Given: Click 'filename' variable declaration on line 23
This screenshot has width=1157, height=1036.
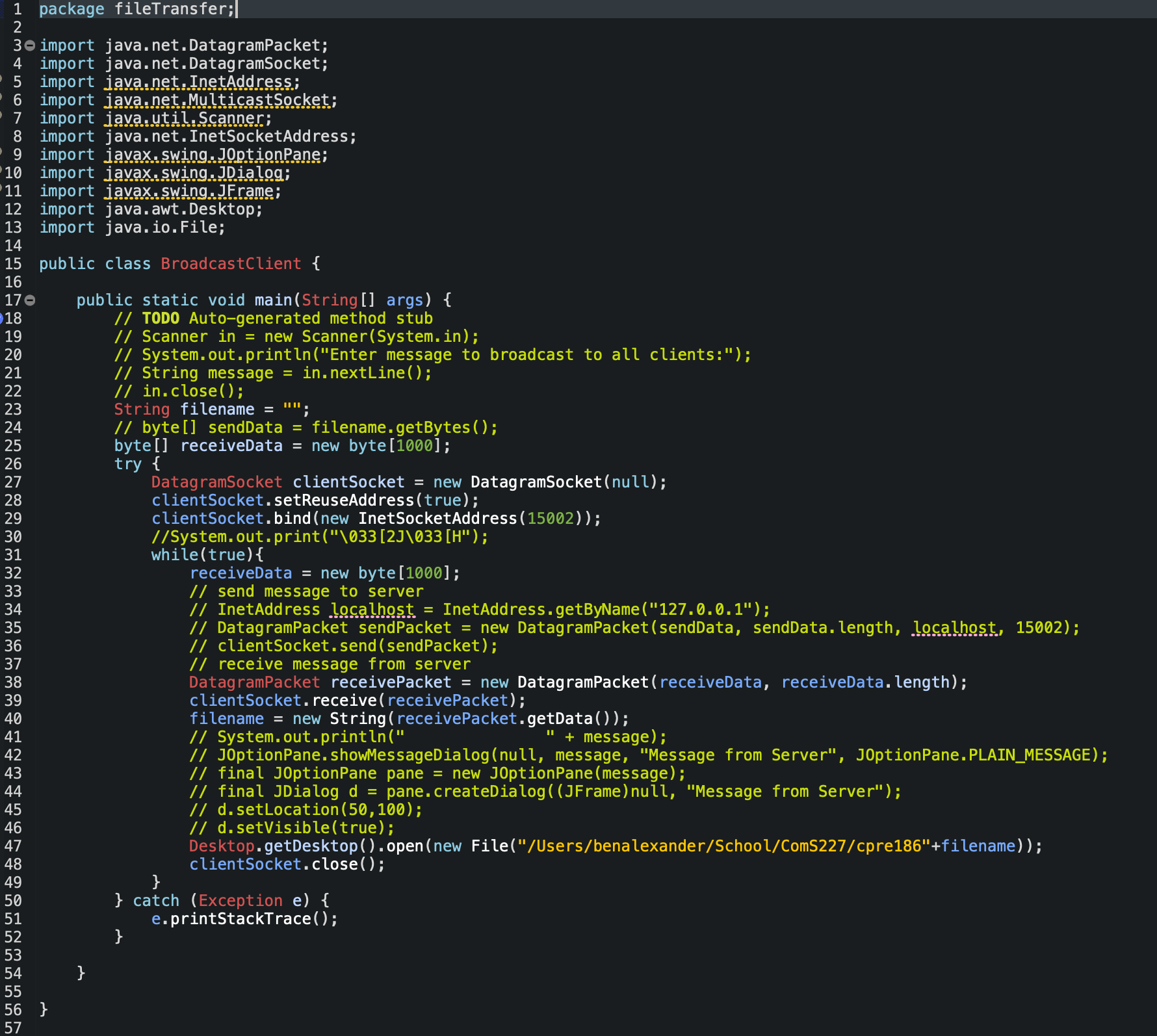Looking at the screenshot, I should coord(218,409).
